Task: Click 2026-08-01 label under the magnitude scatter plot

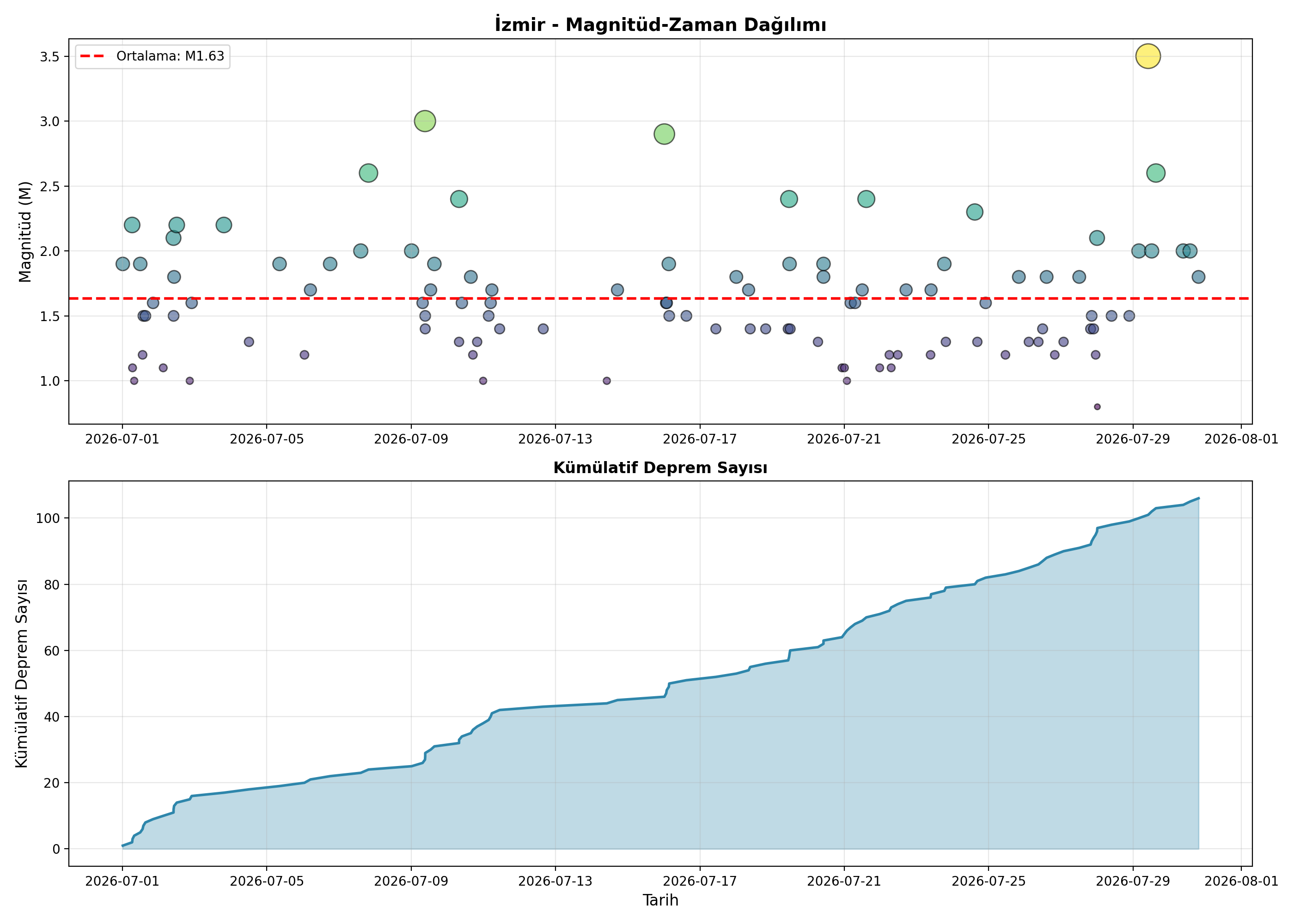Action: coord(1242,439)
